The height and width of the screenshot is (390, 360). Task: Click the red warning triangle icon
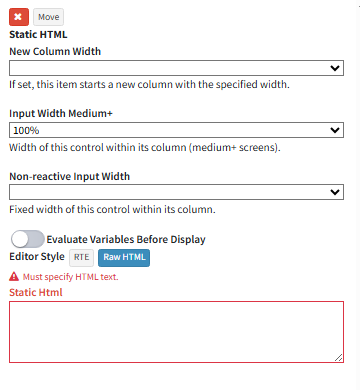14,276
